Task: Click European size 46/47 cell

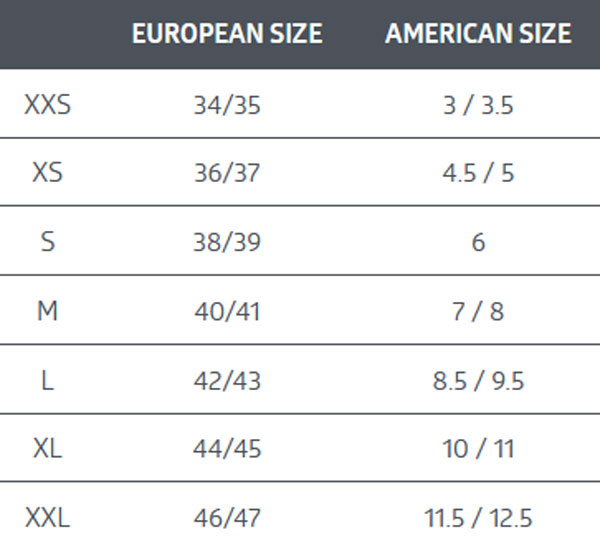Action: 227,518
